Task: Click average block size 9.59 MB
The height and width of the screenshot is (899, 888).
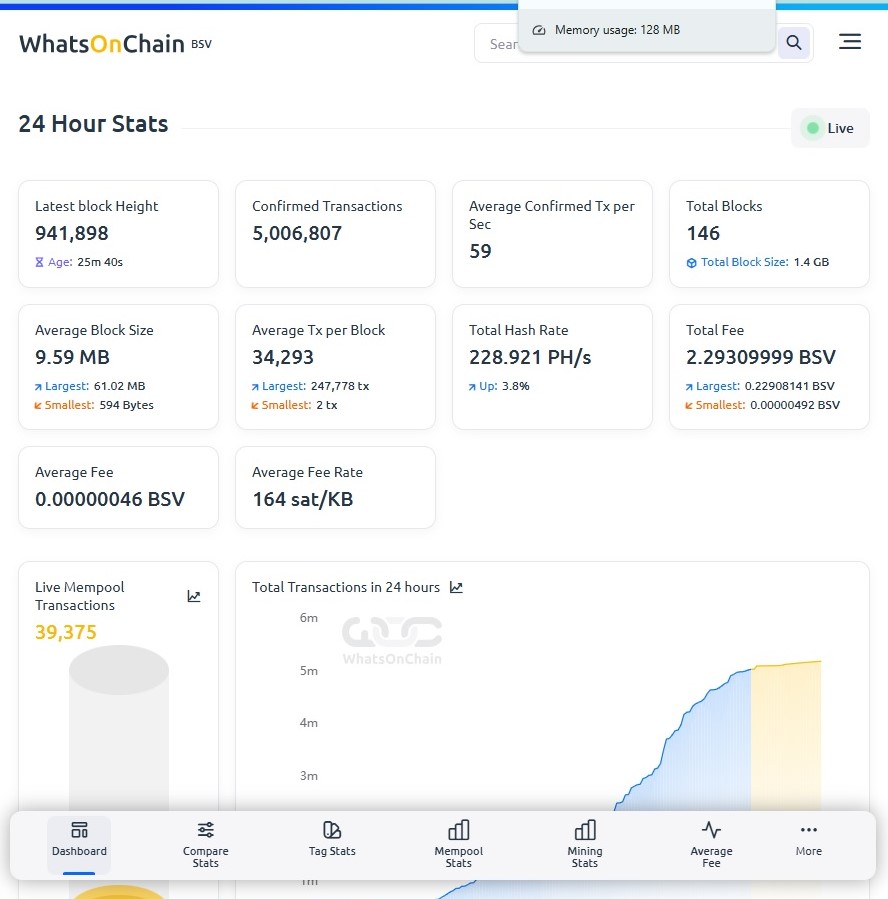Action: click(72, 357)
